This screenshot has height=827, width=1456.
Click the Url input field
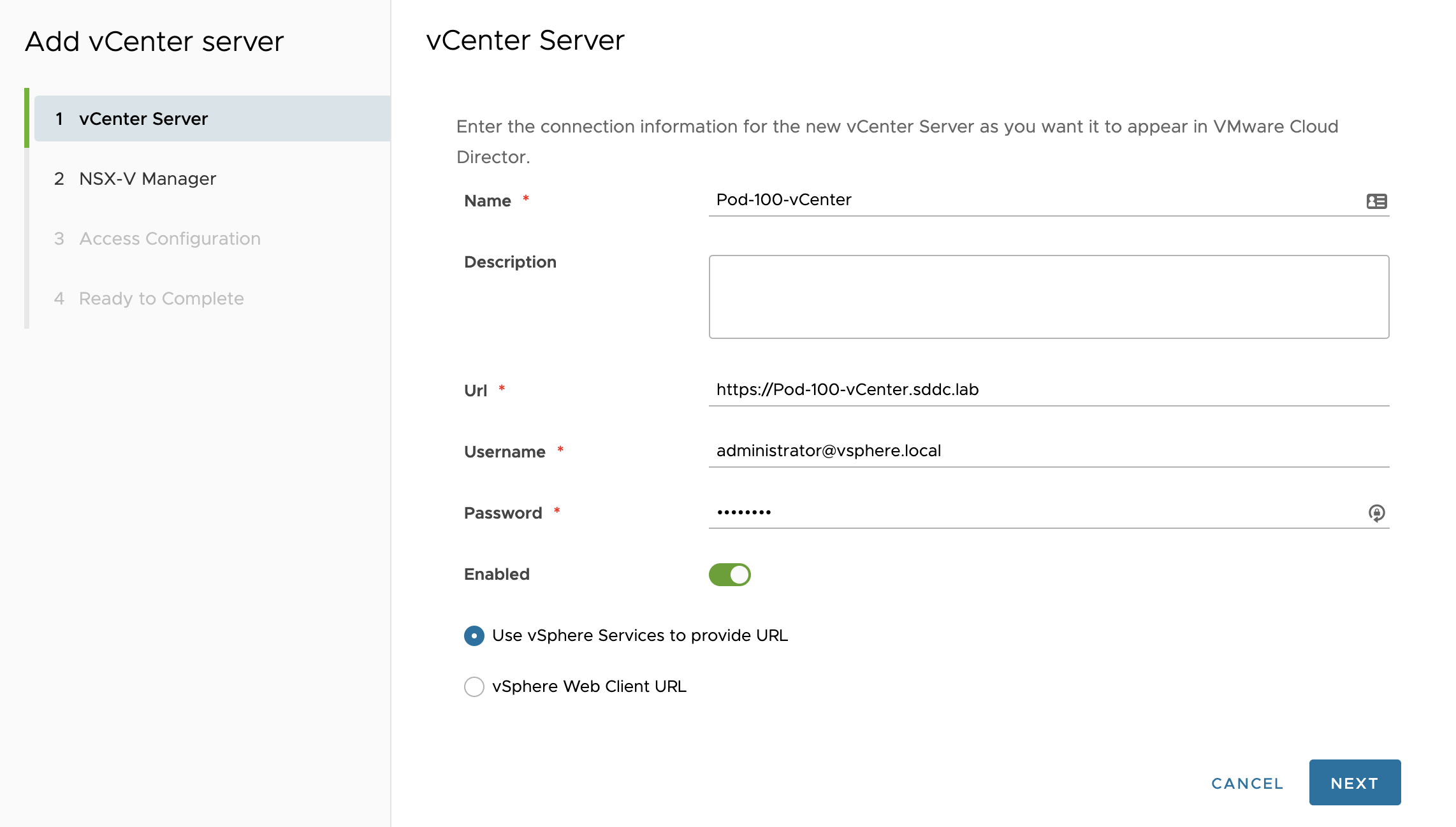[1049, 390]
